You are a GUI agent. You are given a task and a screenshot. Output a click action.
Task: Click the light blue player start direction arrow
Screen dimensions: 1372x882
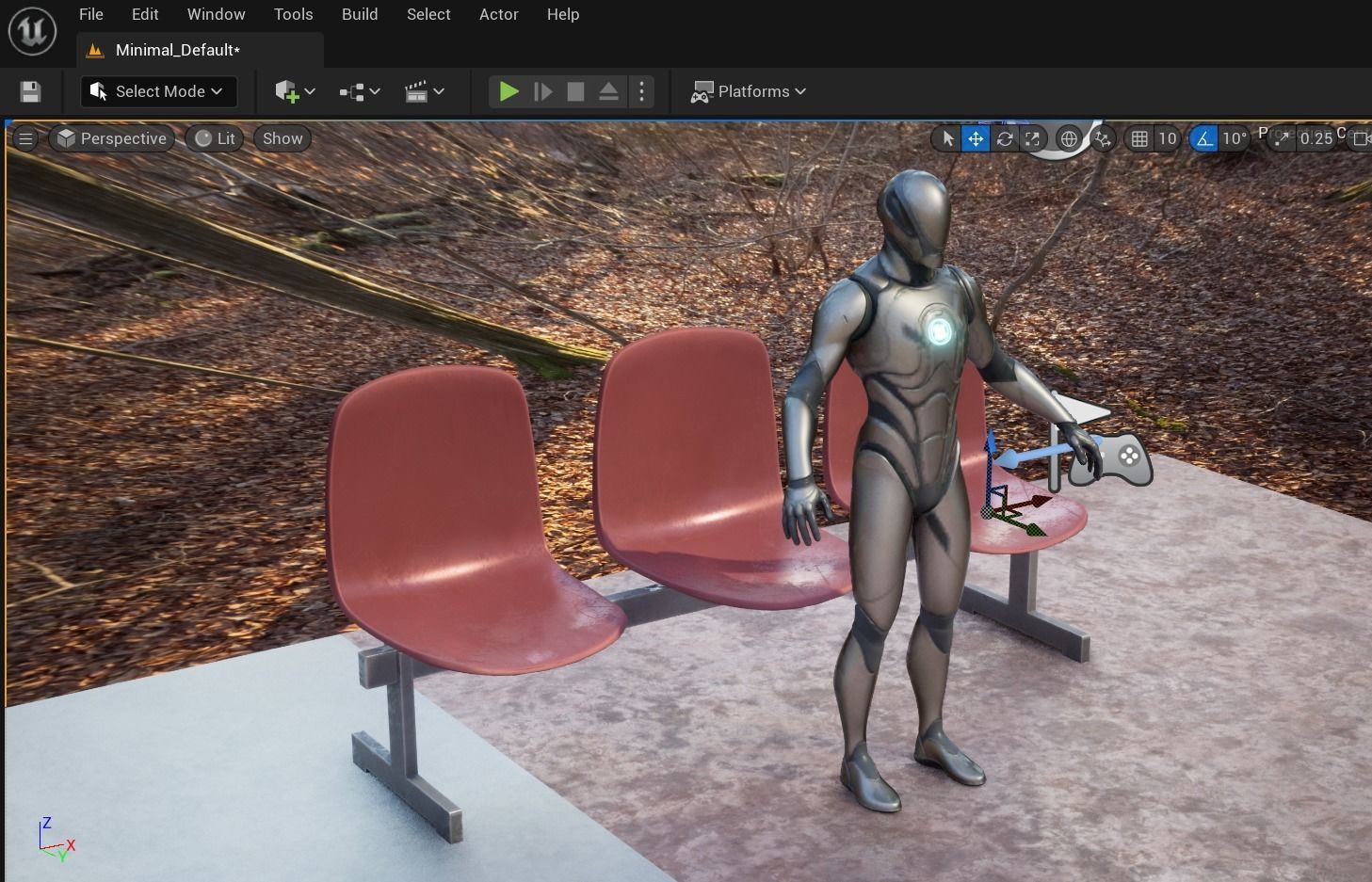1026,457
